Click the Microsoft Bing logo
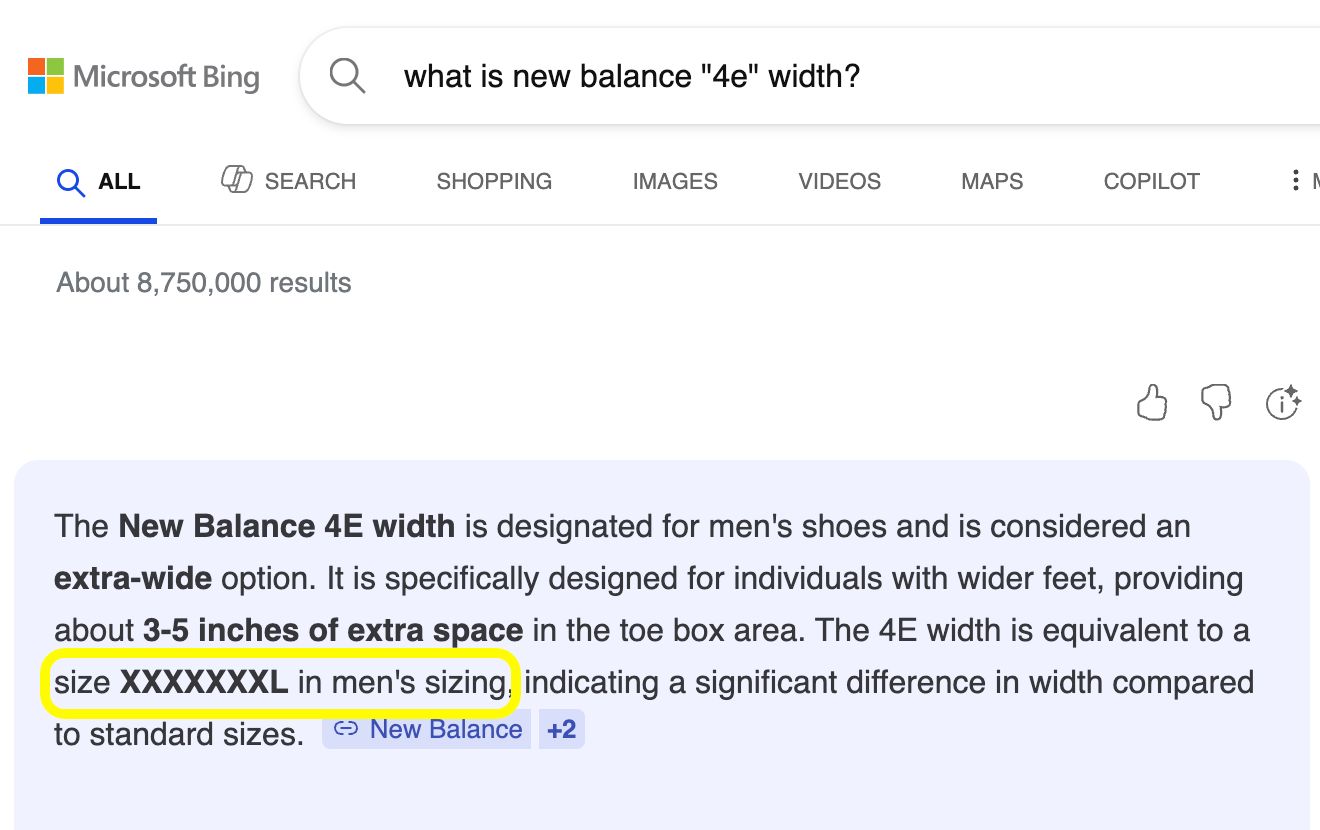Screen dimensions: 1320x830 [143, 75]
